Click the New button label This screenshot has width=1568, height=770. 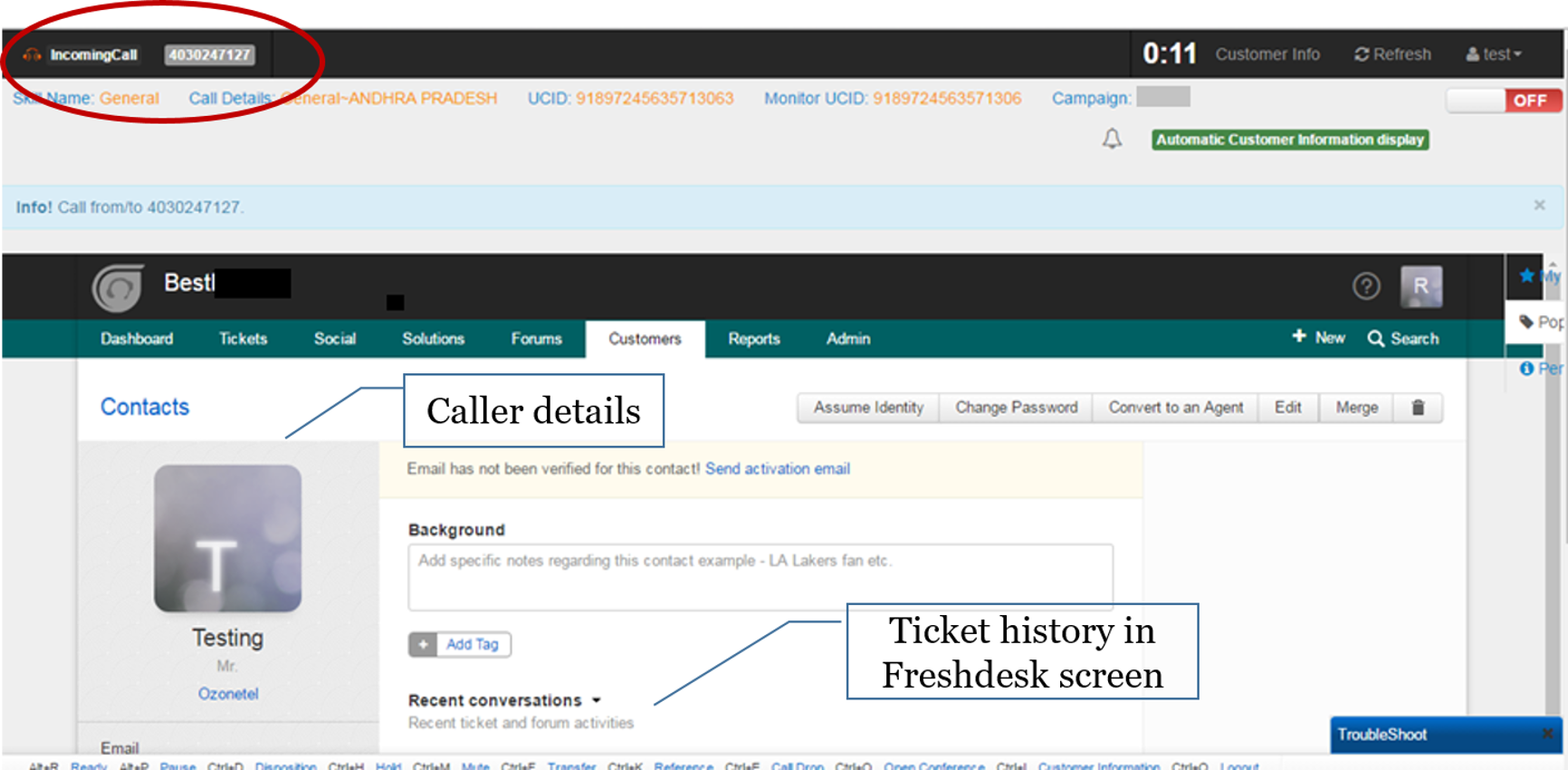coord(1330,338)
